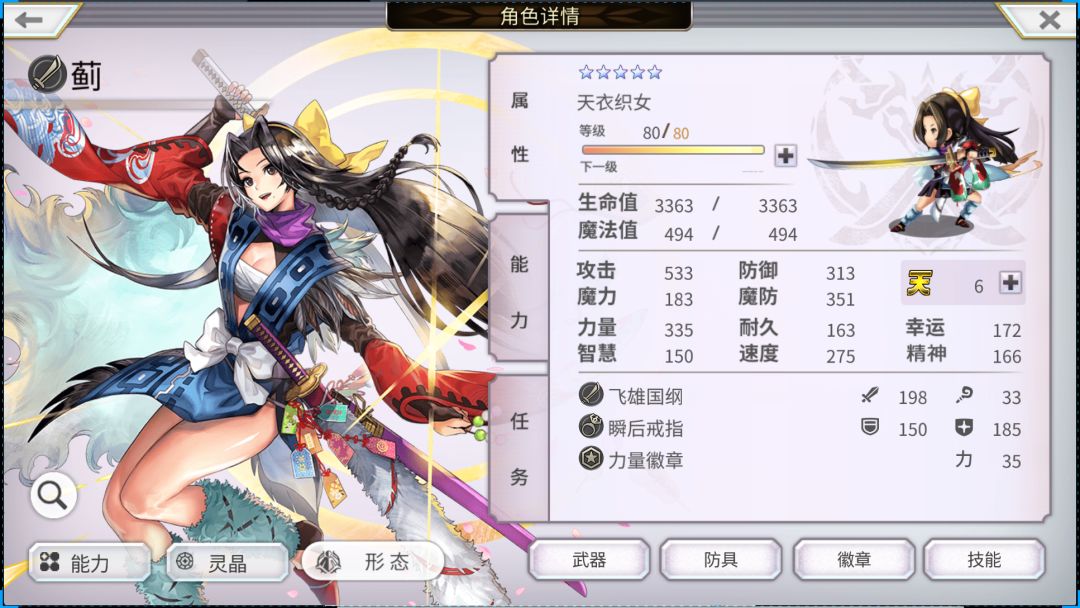Go back using the arrow icon
The width and height of the screenshot is (1080, 608).
[30, 20]
